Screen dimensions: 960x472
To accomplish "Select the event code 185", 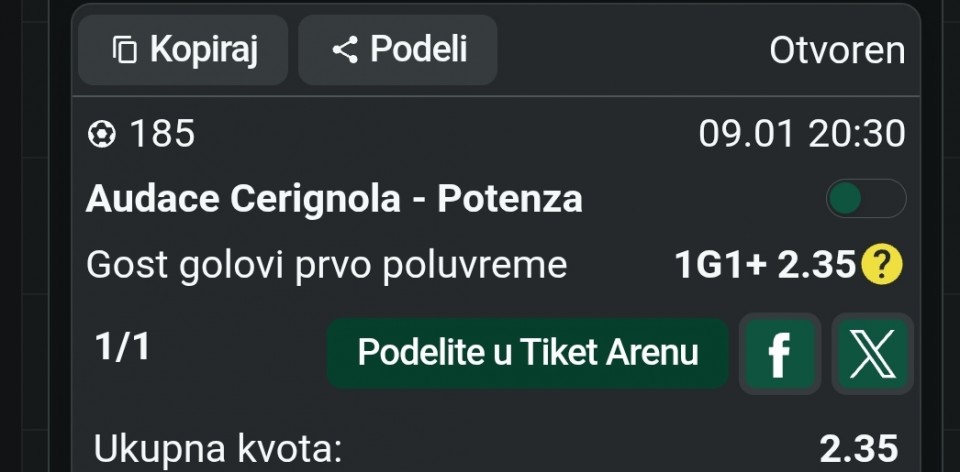I will pos(162,134).
